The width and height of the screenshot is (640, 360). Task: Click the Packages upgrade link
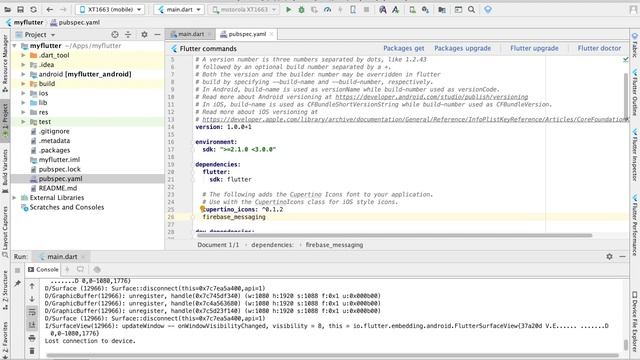click(x=462, y=48)
